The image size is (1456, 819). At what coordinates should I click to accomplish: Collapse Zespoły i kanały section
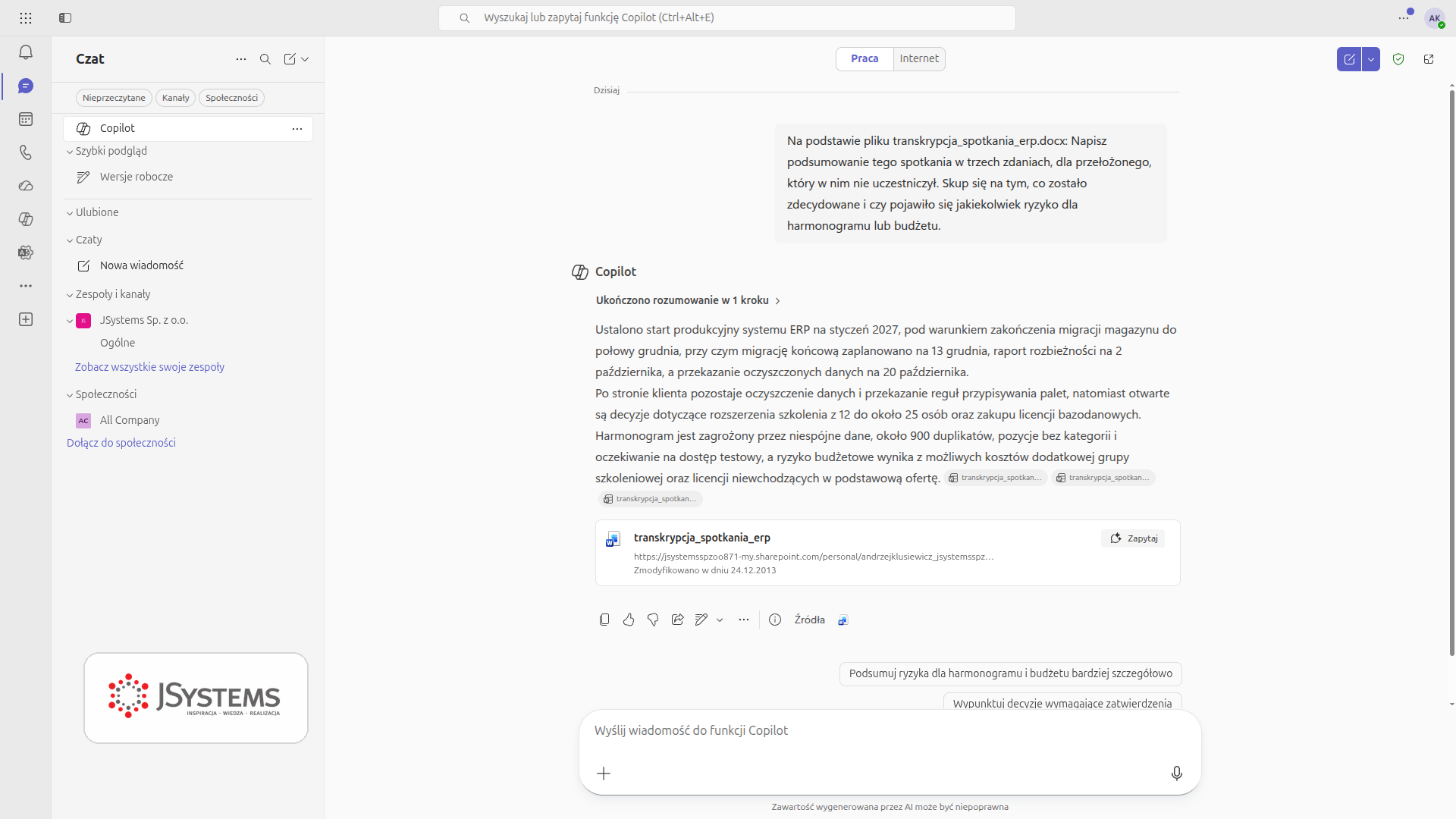pyautogui.click(x=70, y=295)
